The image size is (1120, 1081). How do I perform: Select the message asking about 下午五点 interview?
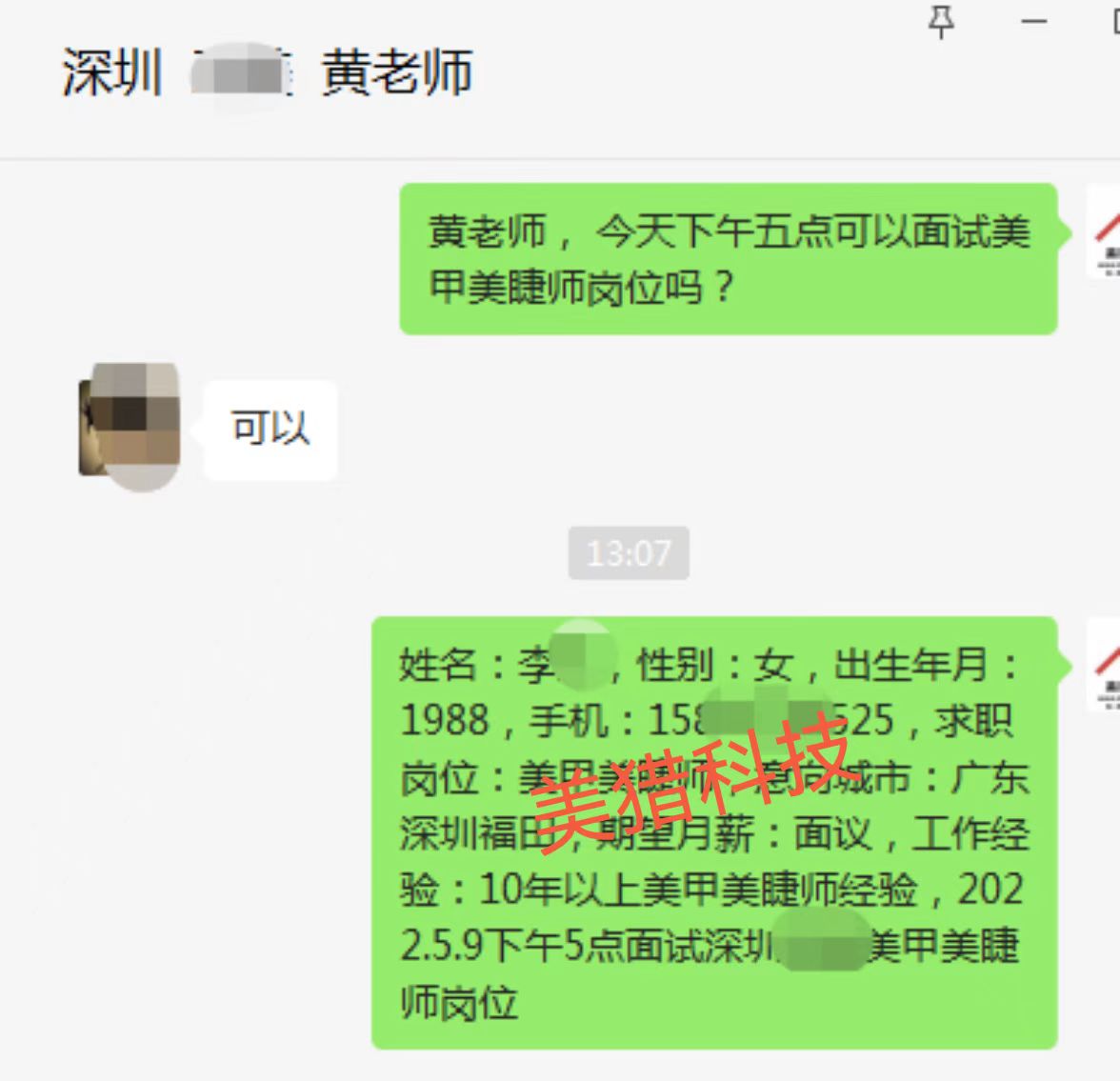[x=728, y=259]
